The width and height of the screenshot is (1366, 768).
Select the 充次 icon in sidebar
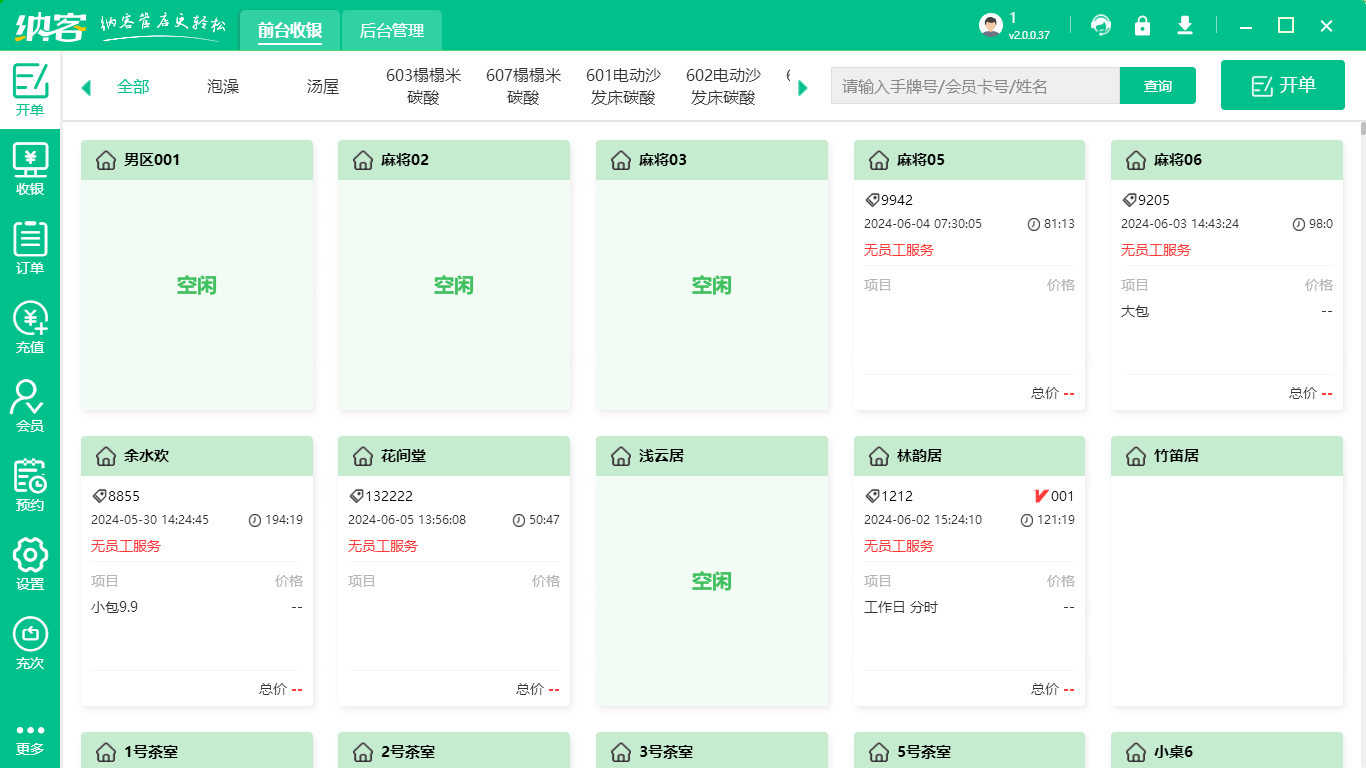[30, 640]
